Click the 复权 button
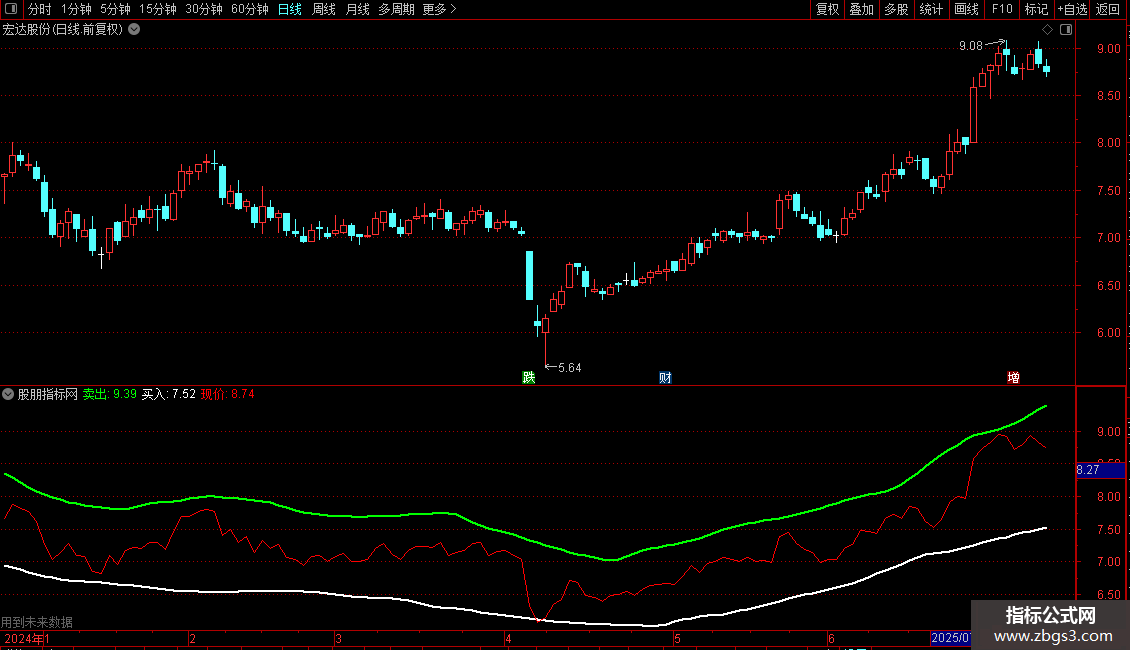 [x=827, y=9]
